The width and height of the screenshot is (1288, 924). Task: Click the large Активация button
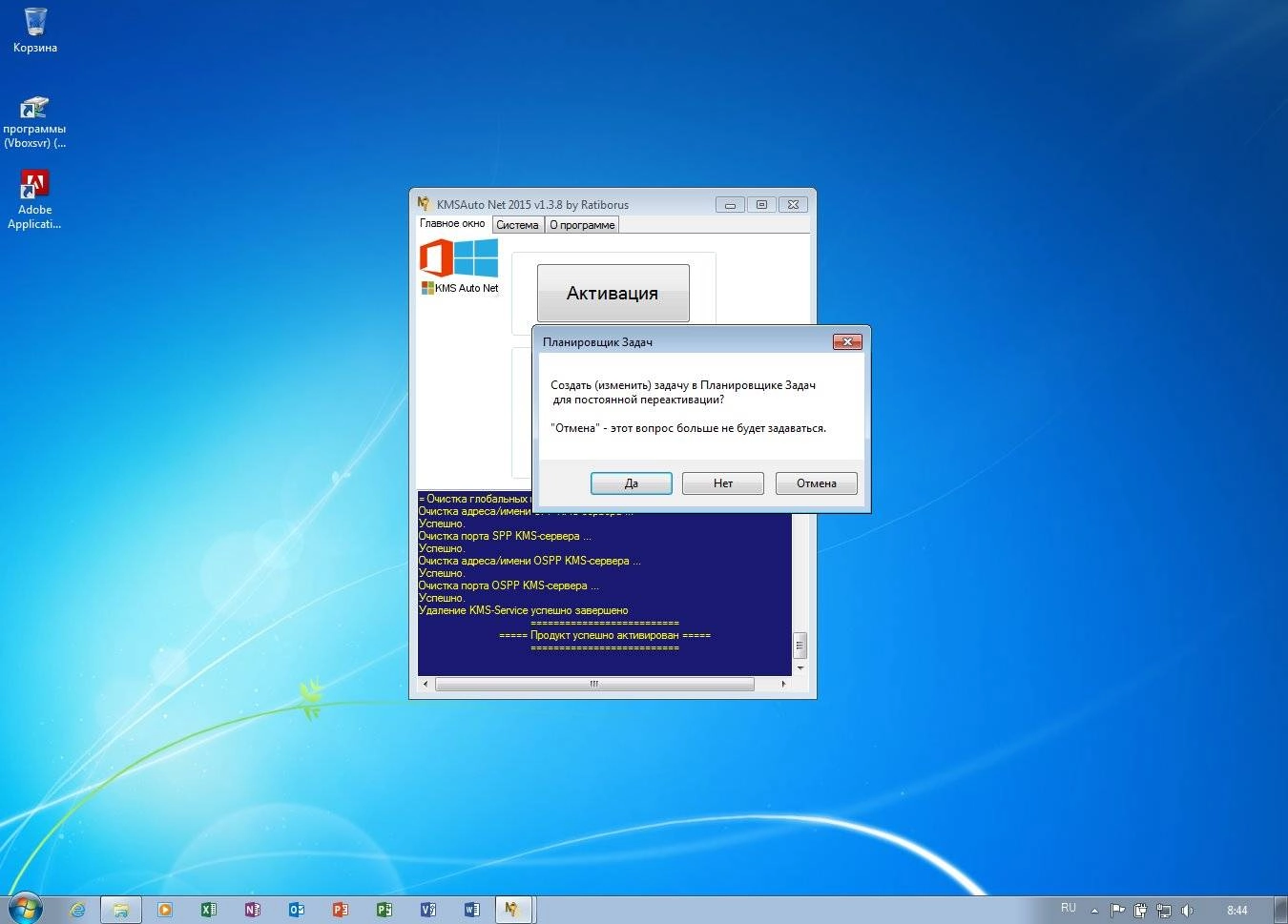point(613,293)
